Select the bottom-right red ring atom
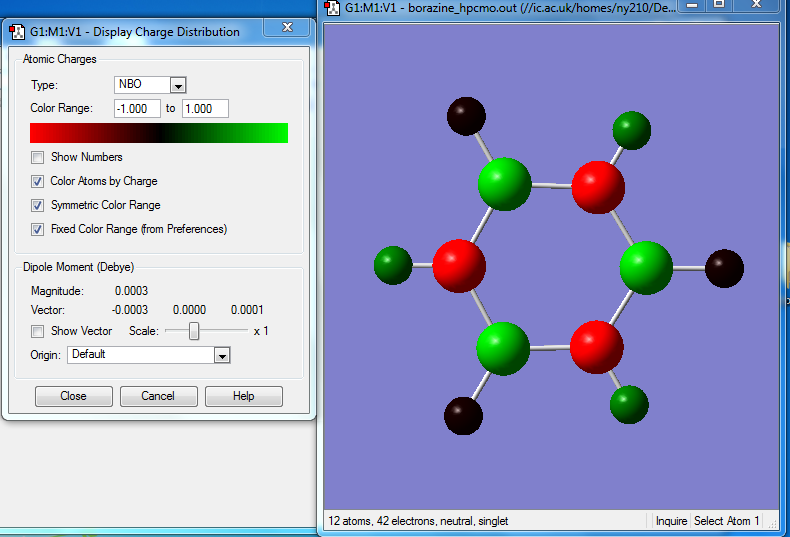The width and height of the screenshot is (790, 537). coord(597,347)
